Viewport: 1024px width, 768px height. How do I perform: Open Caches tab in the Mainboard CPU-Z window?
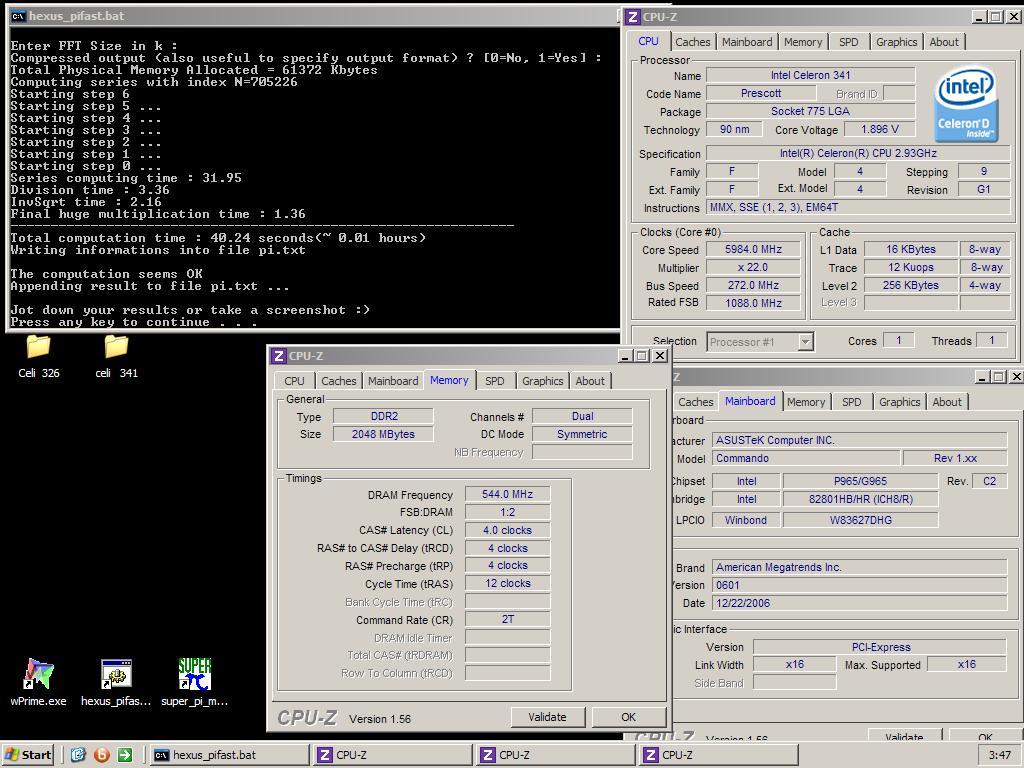coord(696,402)
